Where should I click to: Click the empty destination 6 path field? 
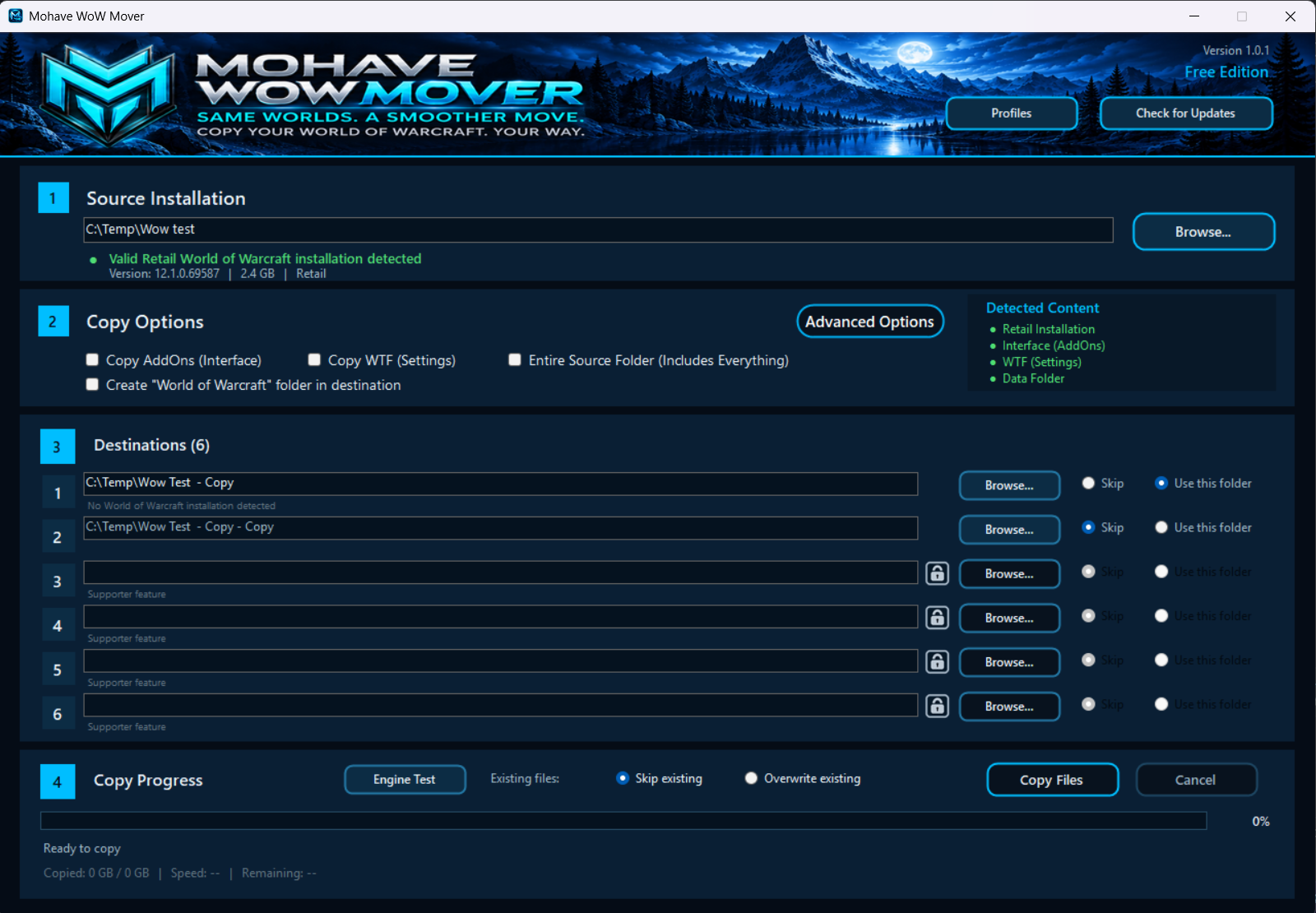[501, 705]
